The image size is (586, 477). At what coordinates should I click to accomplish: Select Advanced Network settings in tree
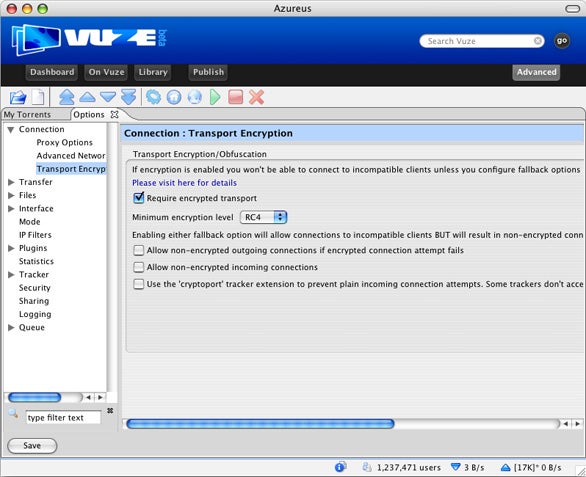point(71,156)
